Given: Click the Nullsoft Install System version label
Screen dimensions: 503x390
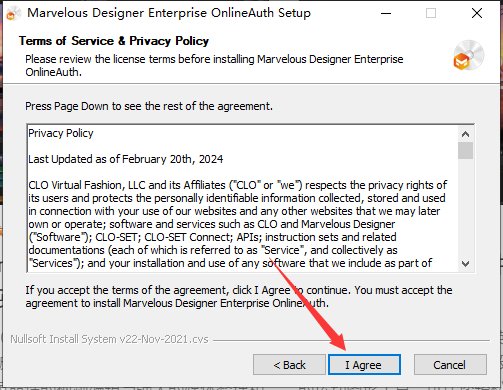Looking at the screenshot, I should [109, 339].
